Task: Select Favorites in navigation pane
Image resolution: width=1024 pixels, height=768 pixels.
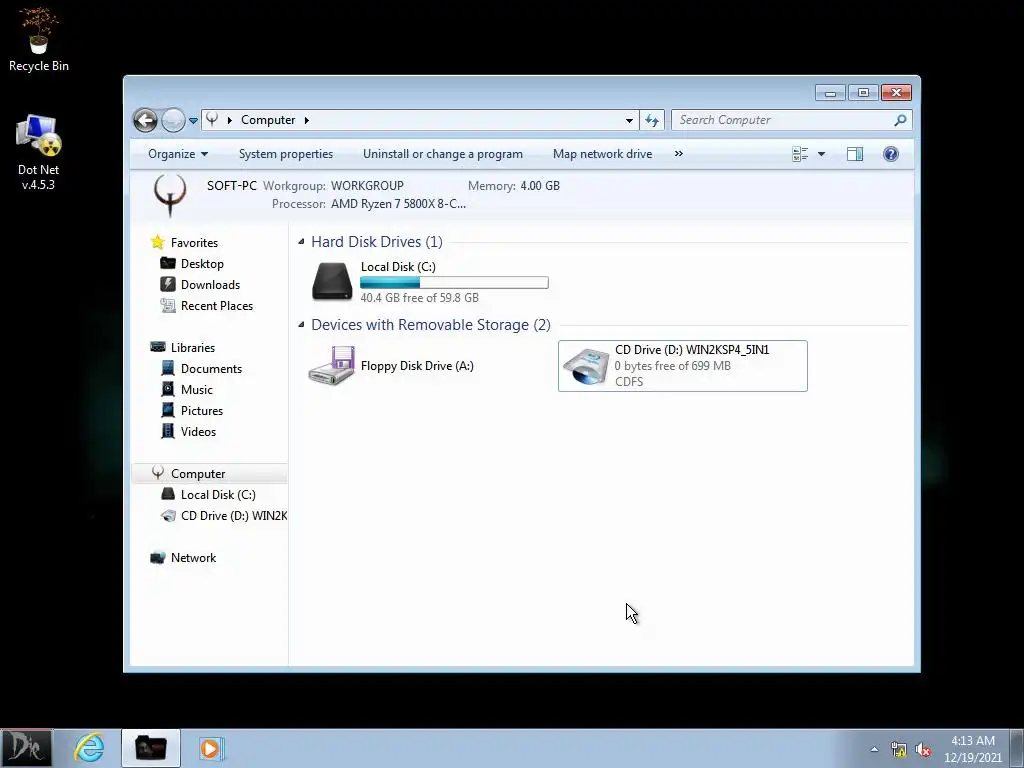Action: point(194,243)
